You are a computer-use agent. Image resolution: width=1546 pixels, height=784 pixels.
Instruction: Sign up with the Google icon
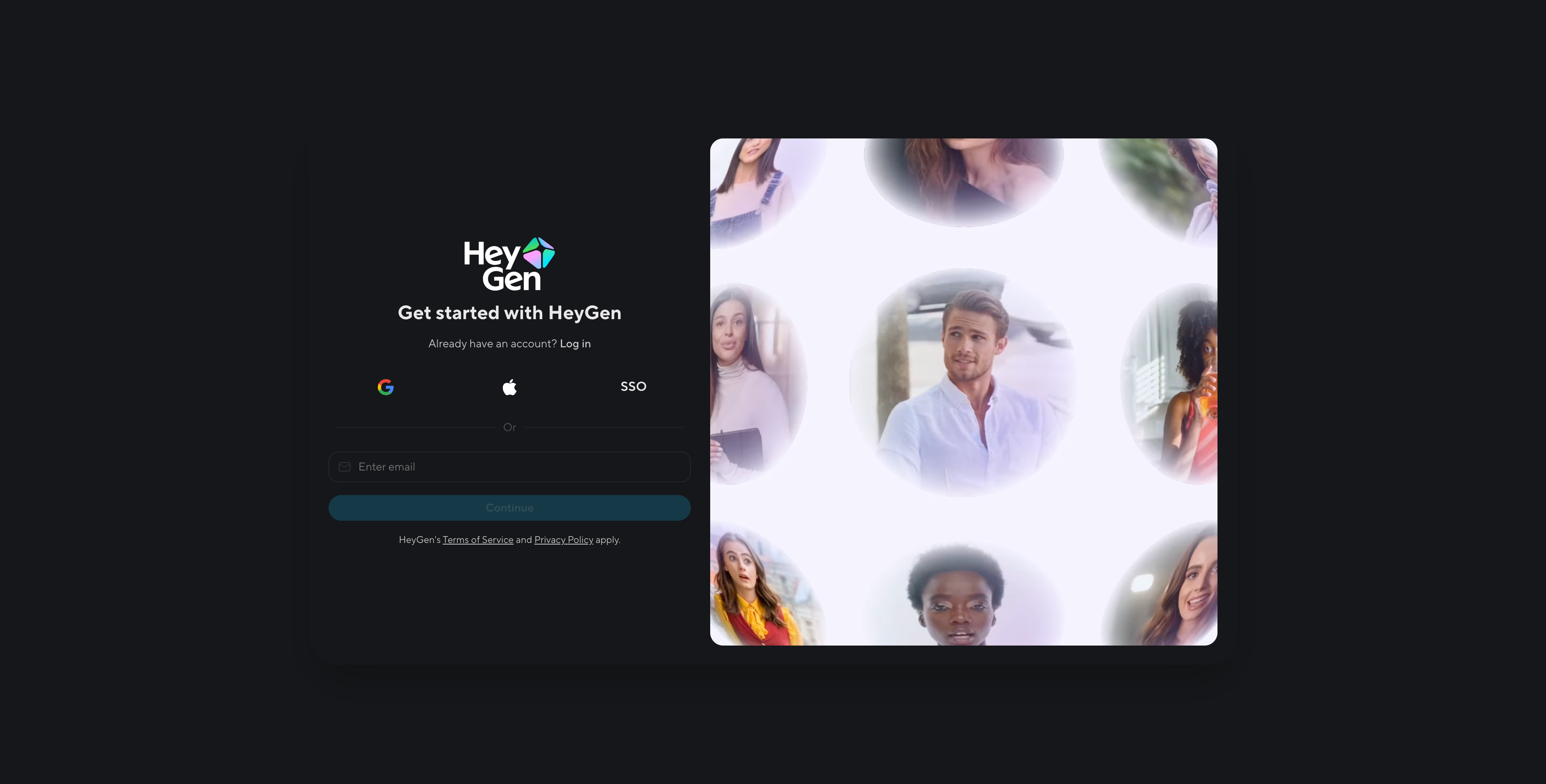click(x=385, y=387)
